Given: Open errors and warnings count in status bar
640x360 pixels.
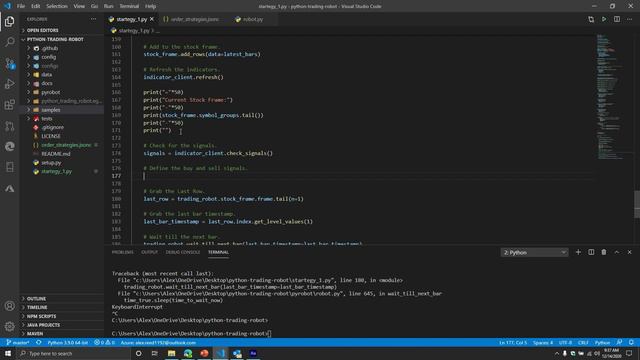Looking at the screenshot, I should [x=104, y=342].
